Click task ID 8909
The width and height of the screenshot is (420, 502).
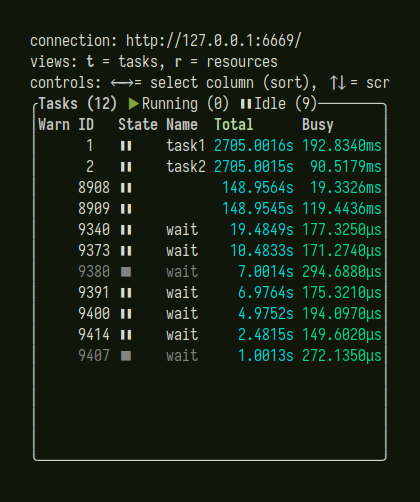coord(94,209)
